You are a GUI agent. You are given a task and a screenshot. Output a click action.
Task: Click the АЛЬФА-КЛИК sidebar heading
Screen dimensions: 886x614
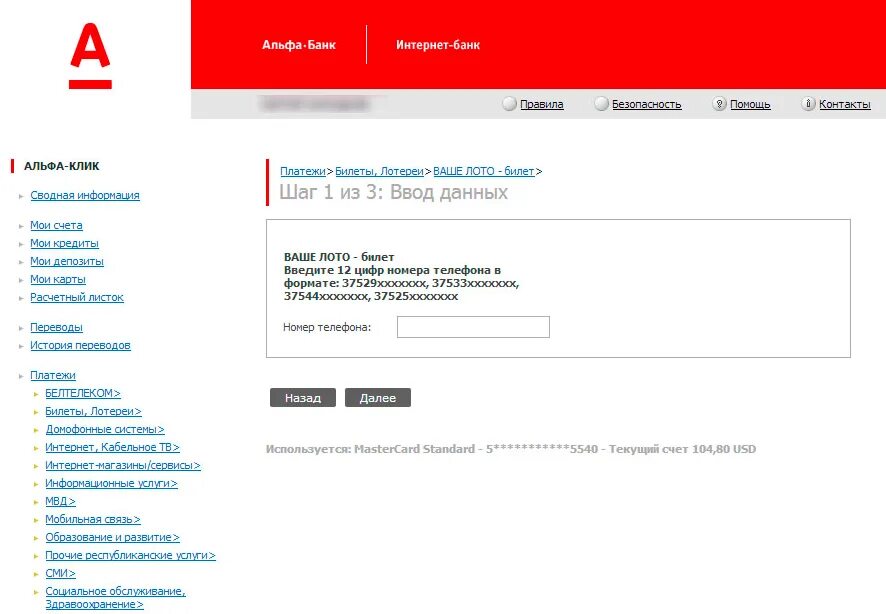[x=62, y=167]
